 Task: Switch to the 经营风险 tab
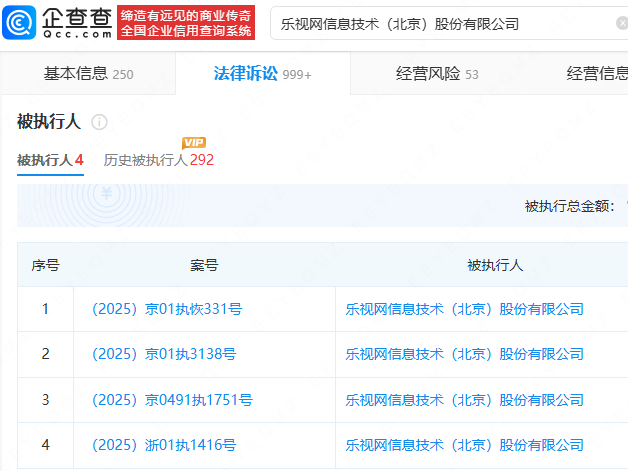(437, 73)
